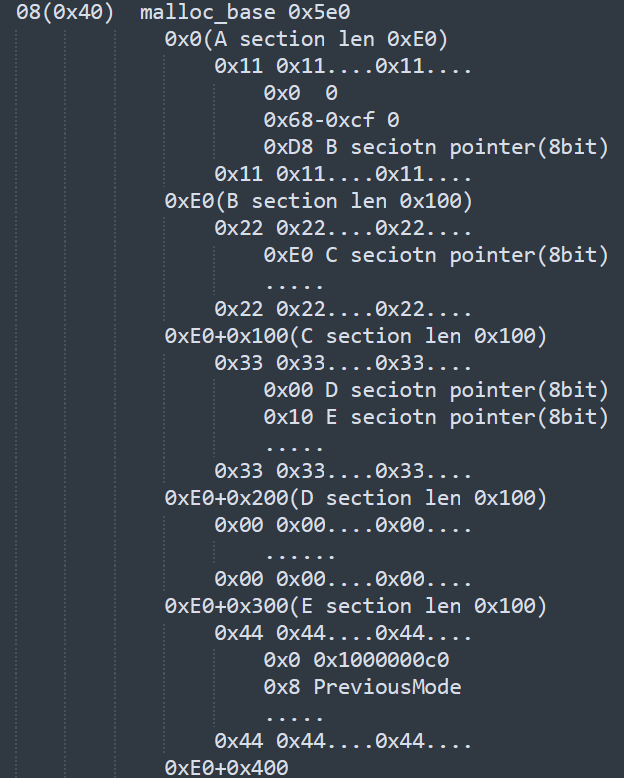Click the E section len 0x100 header line
Viewport: 624px width, 778px height.
click(355, 606)
